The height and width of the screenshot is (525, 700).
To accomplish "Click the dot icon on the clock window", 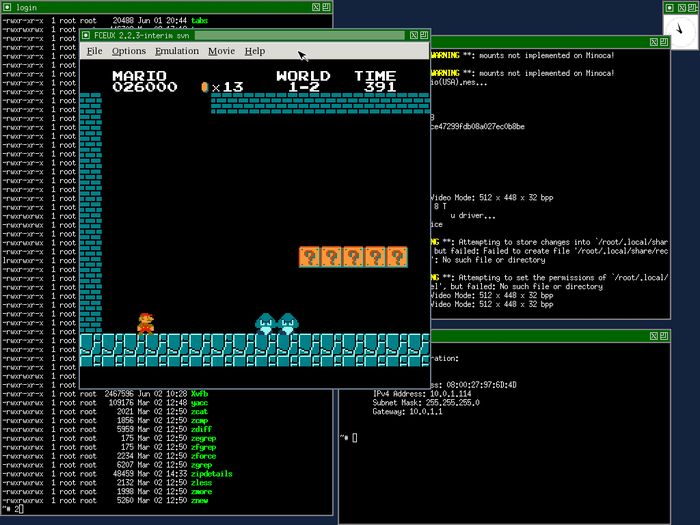I will (x=668, y=6).
